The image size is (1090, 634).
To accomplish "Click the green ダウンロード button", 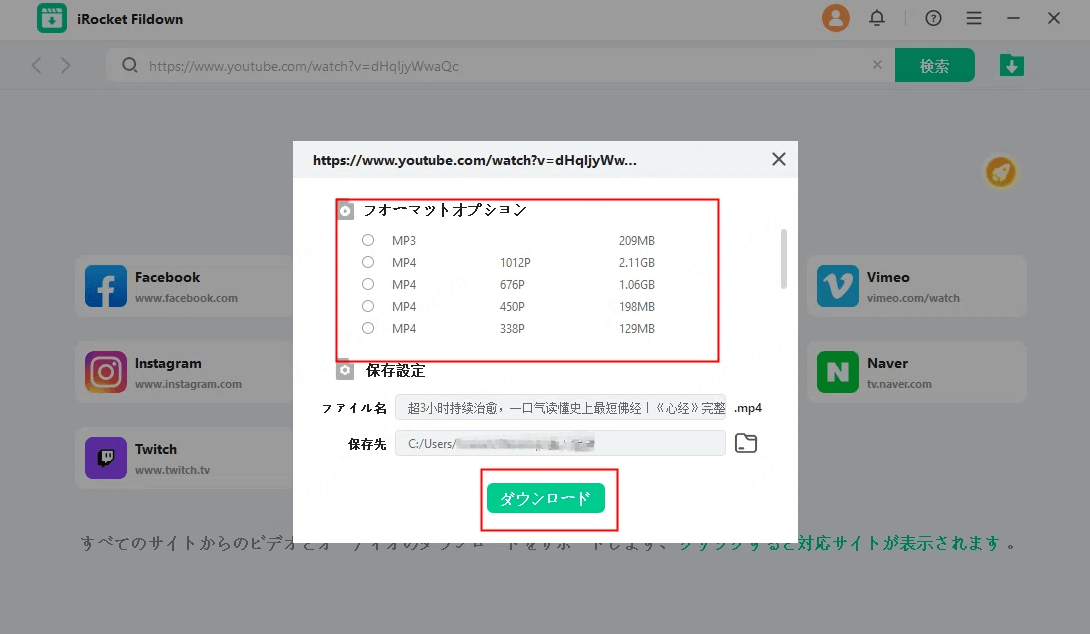I will (x=546, y=498).
